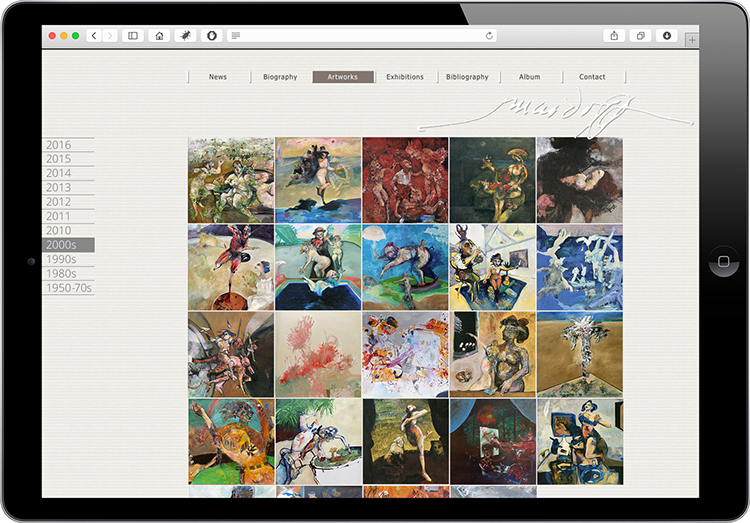Open first row green garden figures painting
The width and height of the screenshot is (750, 523).
231,180
